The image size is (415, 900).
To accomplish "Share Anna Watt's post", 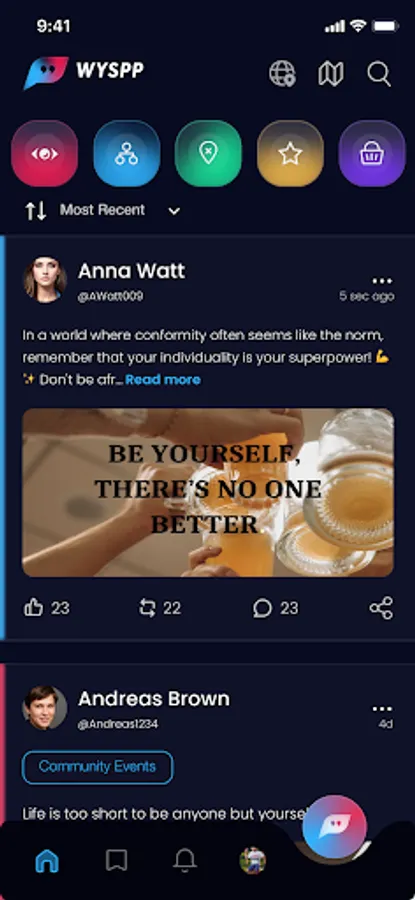I will click(382, 608).
